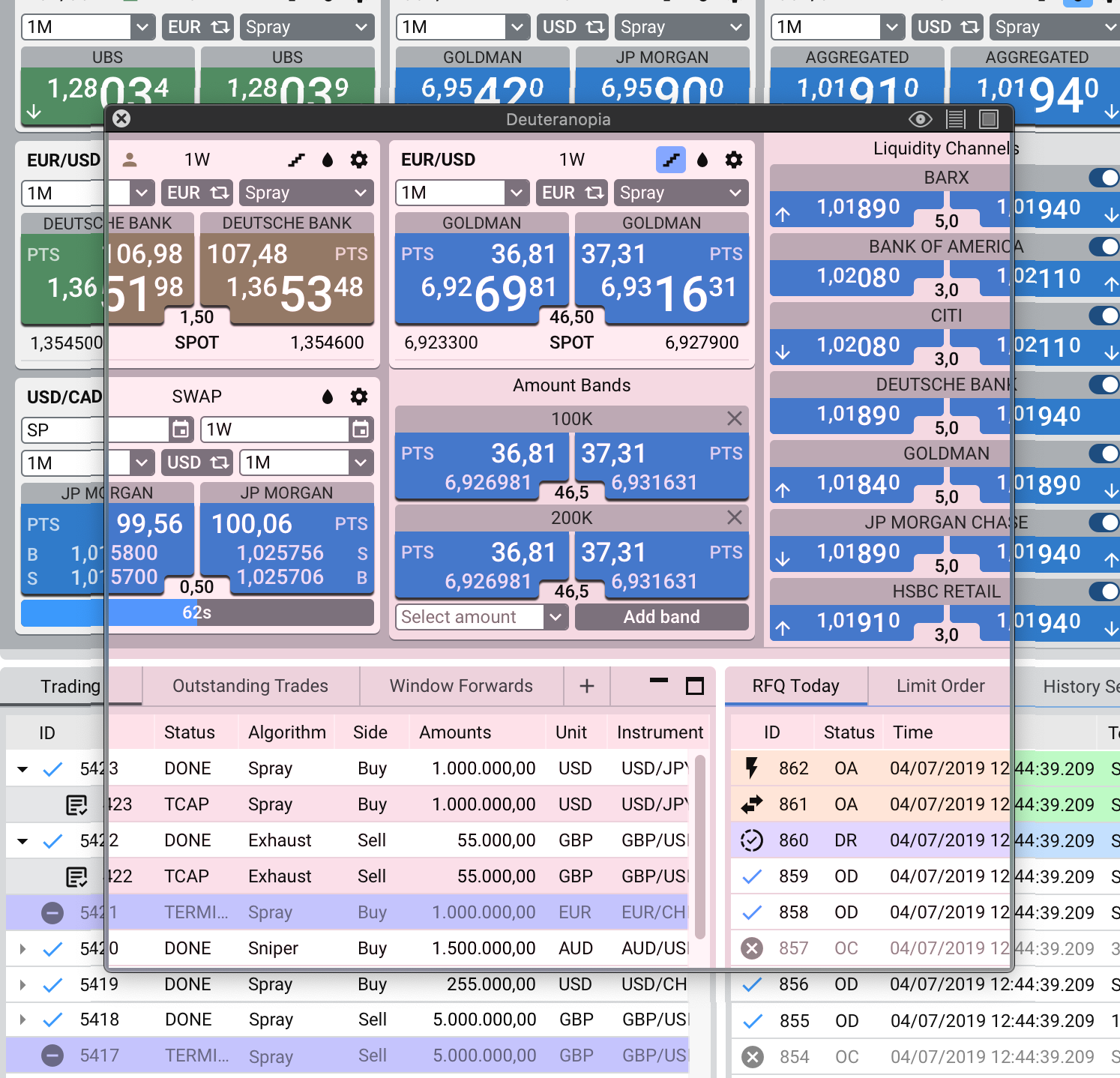This screenshot has height=1078, width=1120.
Task: Click the list layout icon in Deuteranopia bar
Action: tap(955, 119)
